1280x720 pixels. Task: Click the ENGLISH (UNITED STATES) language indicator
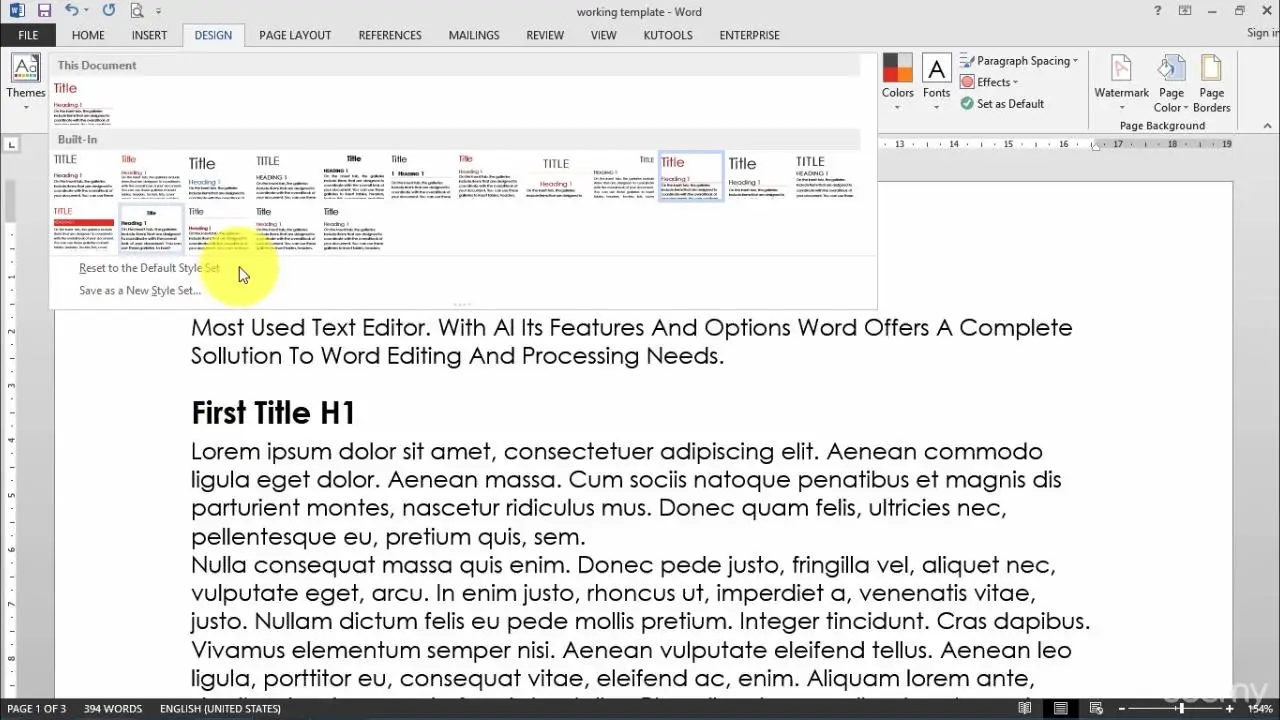click(x=220, y=709)
